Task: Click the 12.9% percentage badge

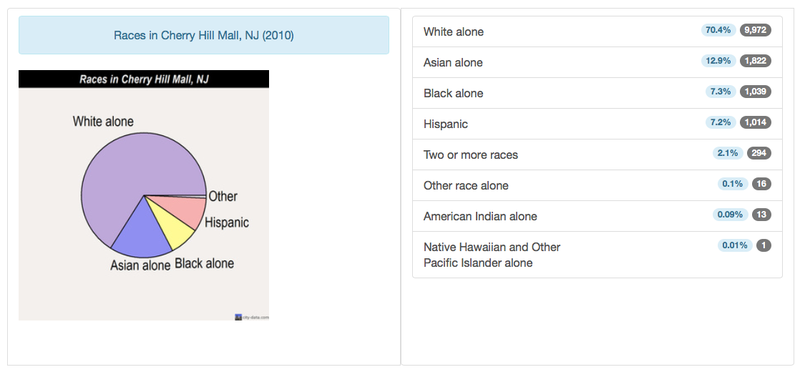Action: click(x=718, y=61)
